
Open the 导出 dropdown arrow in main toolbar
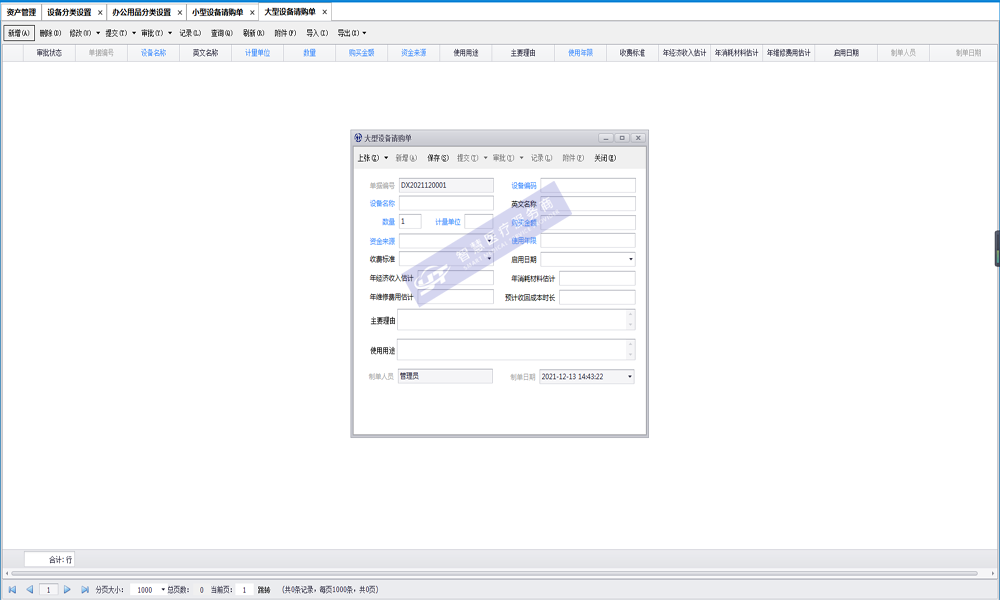click(x=364, y=33)
